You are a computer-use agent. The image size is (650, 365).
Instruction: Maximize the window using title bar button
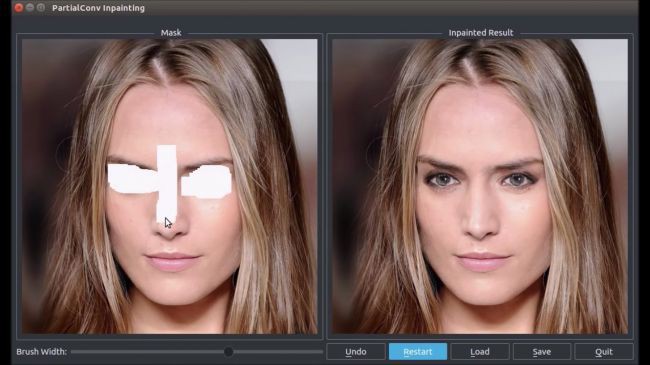coord(41,7)
